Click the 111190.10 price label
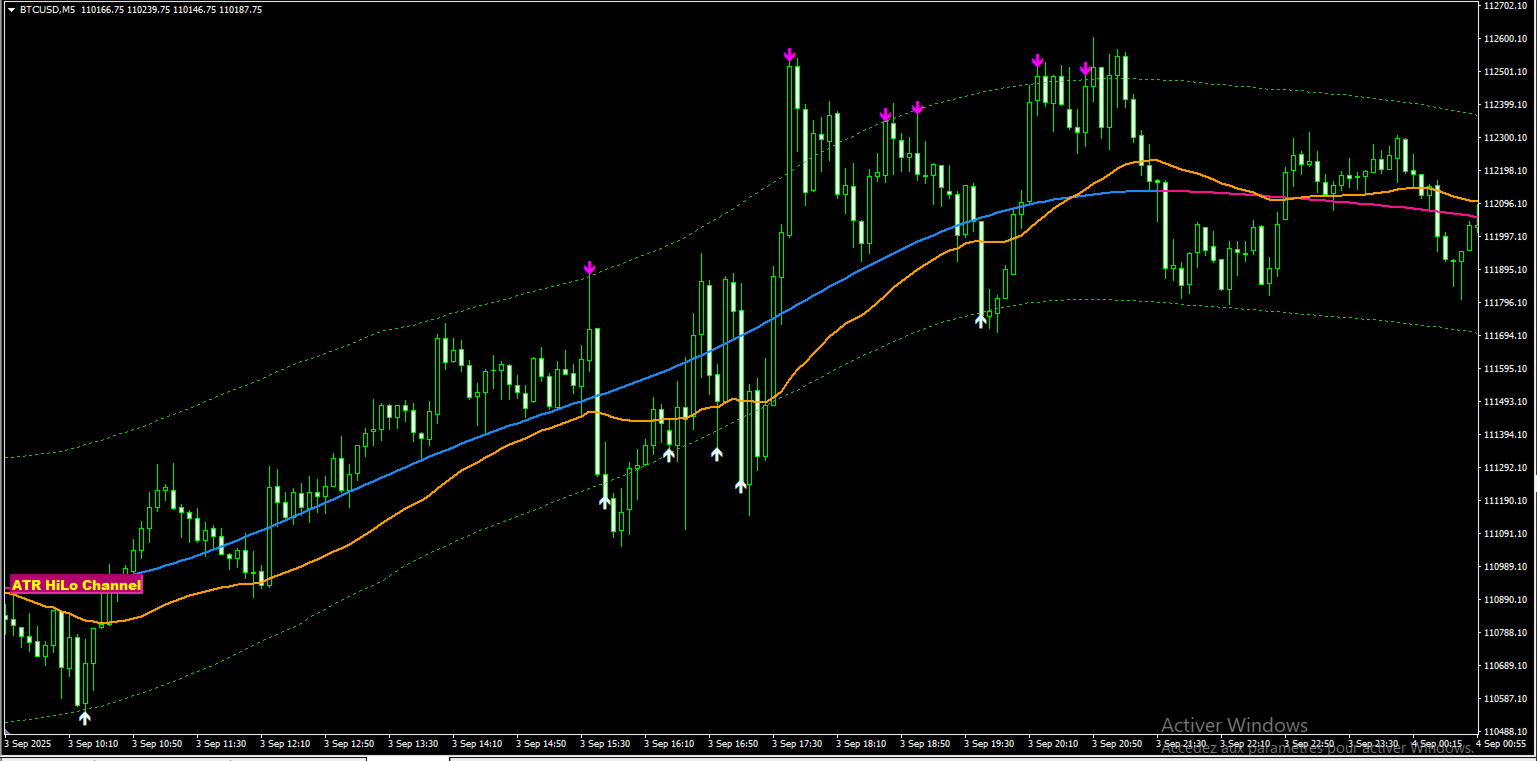Viewport: 1537px width, 761px height. tap(1507, 501)
